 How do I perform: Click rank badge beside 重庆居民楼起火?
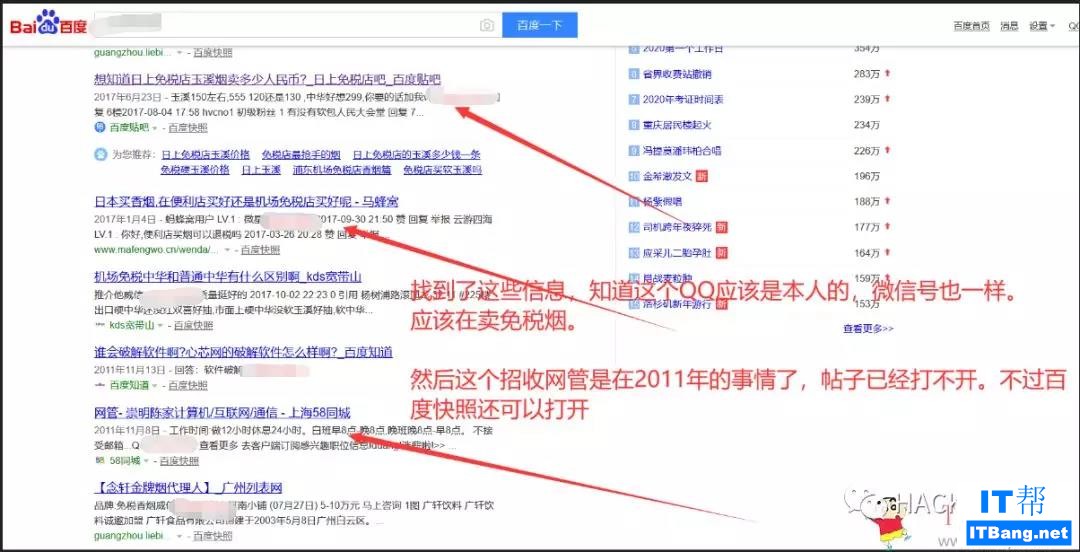tap(634, 125)
